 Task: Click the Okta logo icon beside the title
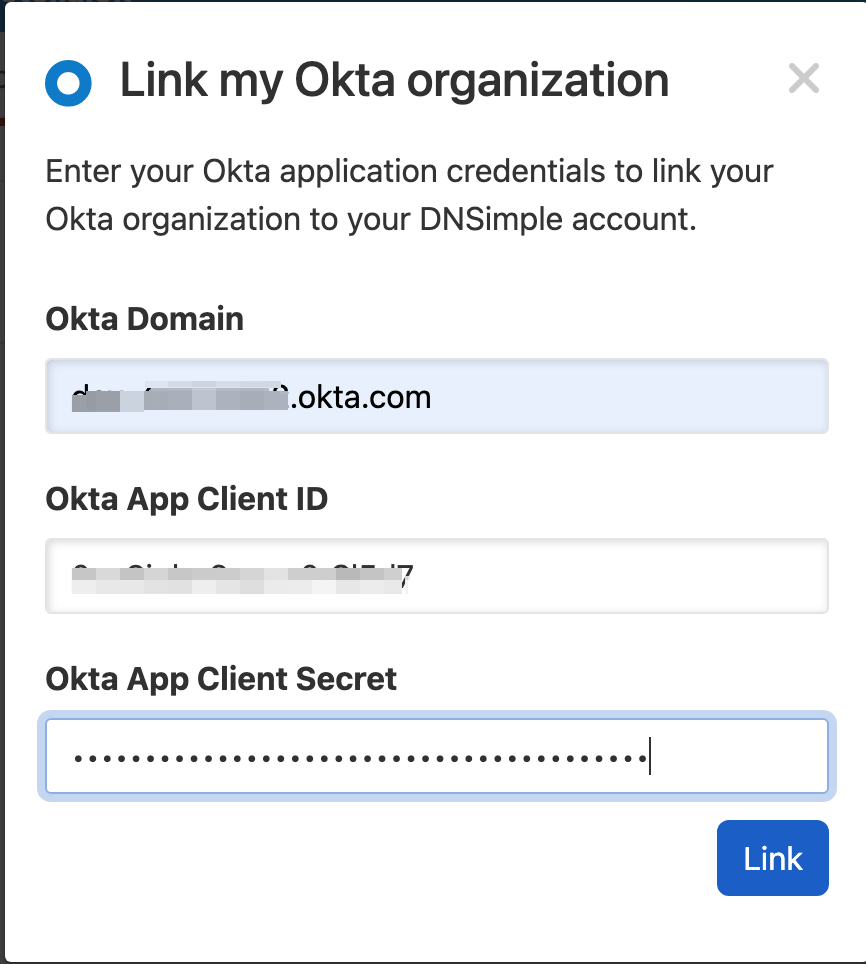point(68,83)
